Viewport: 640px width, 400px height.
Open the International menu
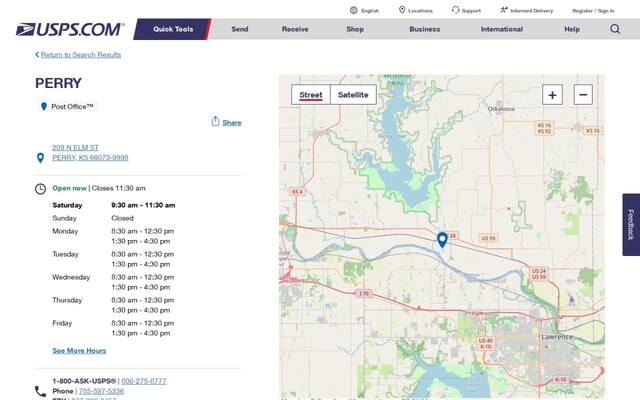502,29
